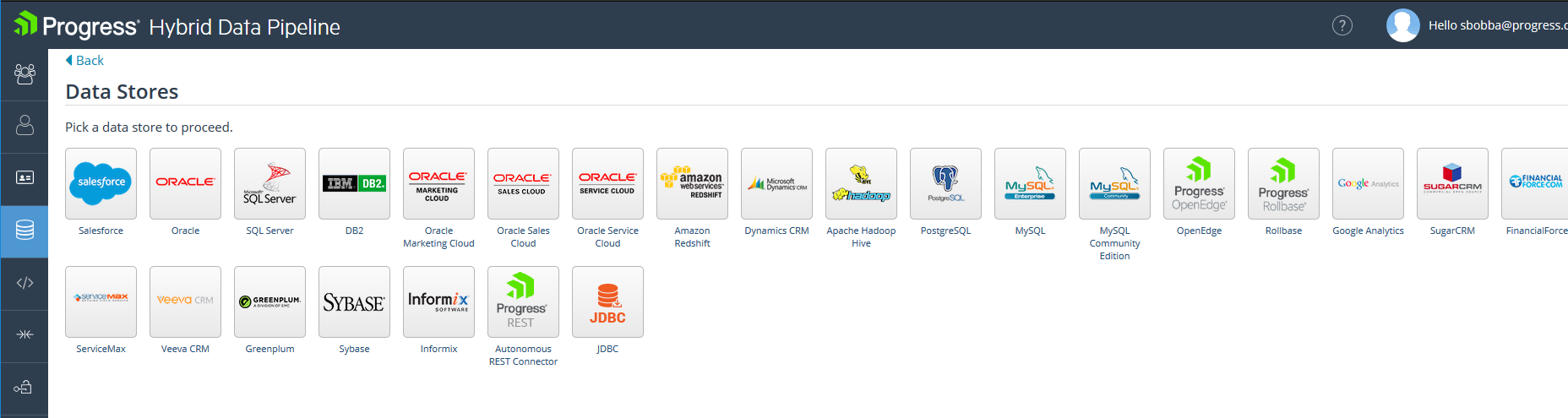The image size is (1568, 418).
Task: Select the JDBC data store tile
Action: [x=607, y=301]
